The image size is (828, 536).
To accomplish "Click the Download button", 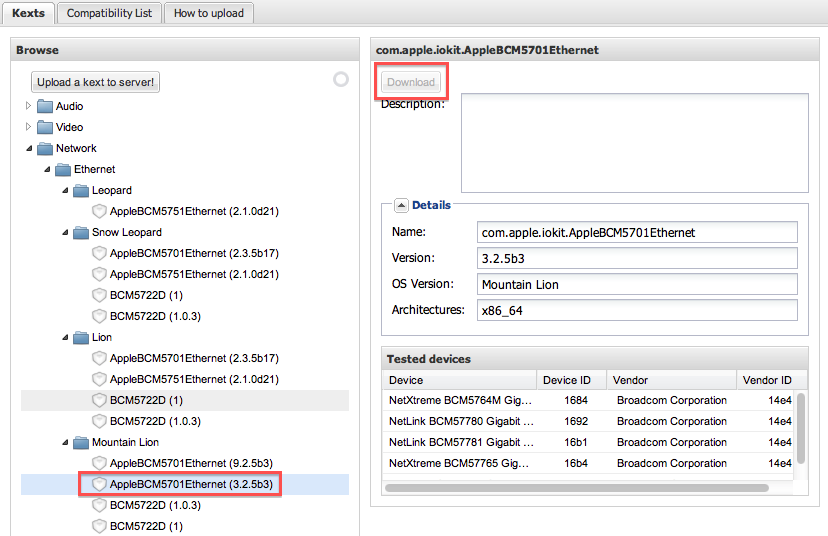I will tap(411, 82).
